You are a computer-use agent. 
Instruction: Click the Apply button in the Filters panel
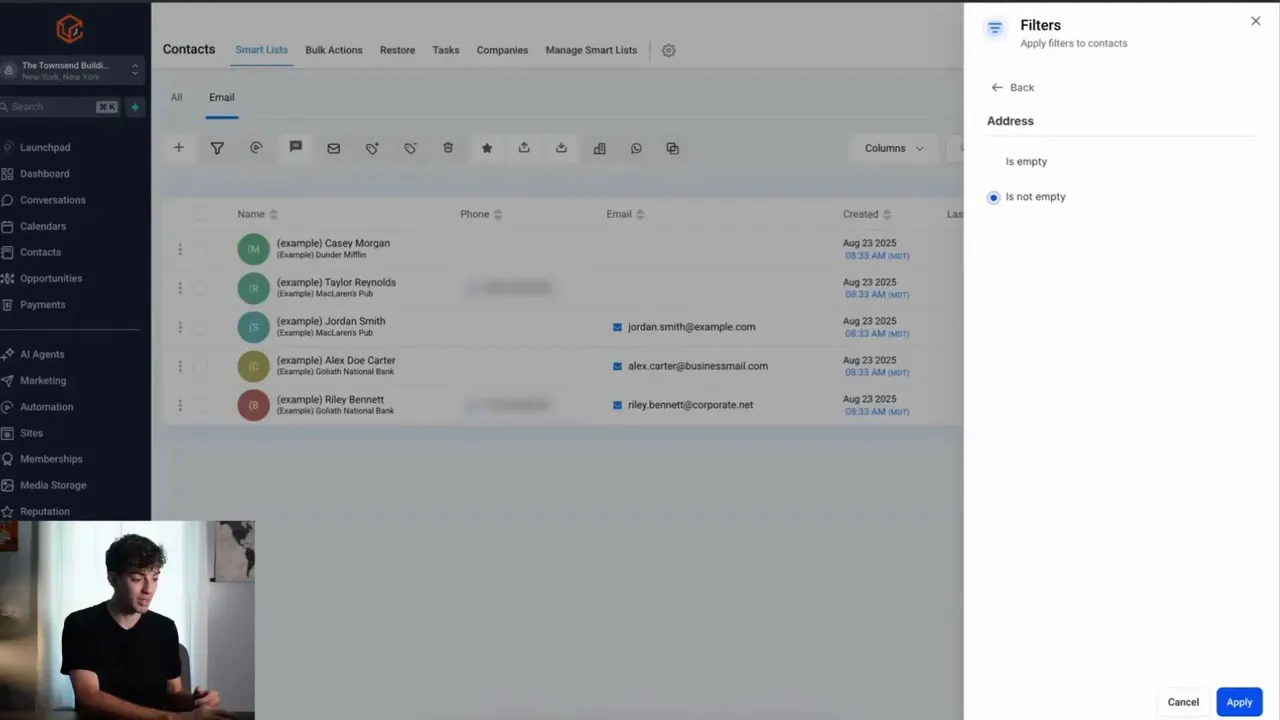(x=1239, y=702)
